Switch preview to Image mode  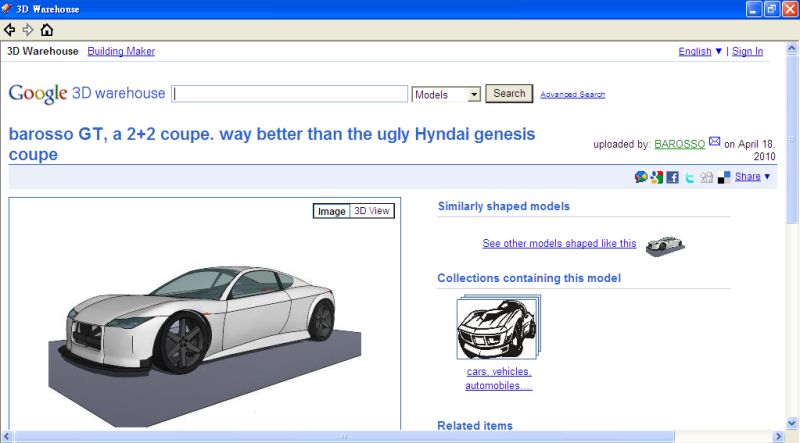pos(331,211)
